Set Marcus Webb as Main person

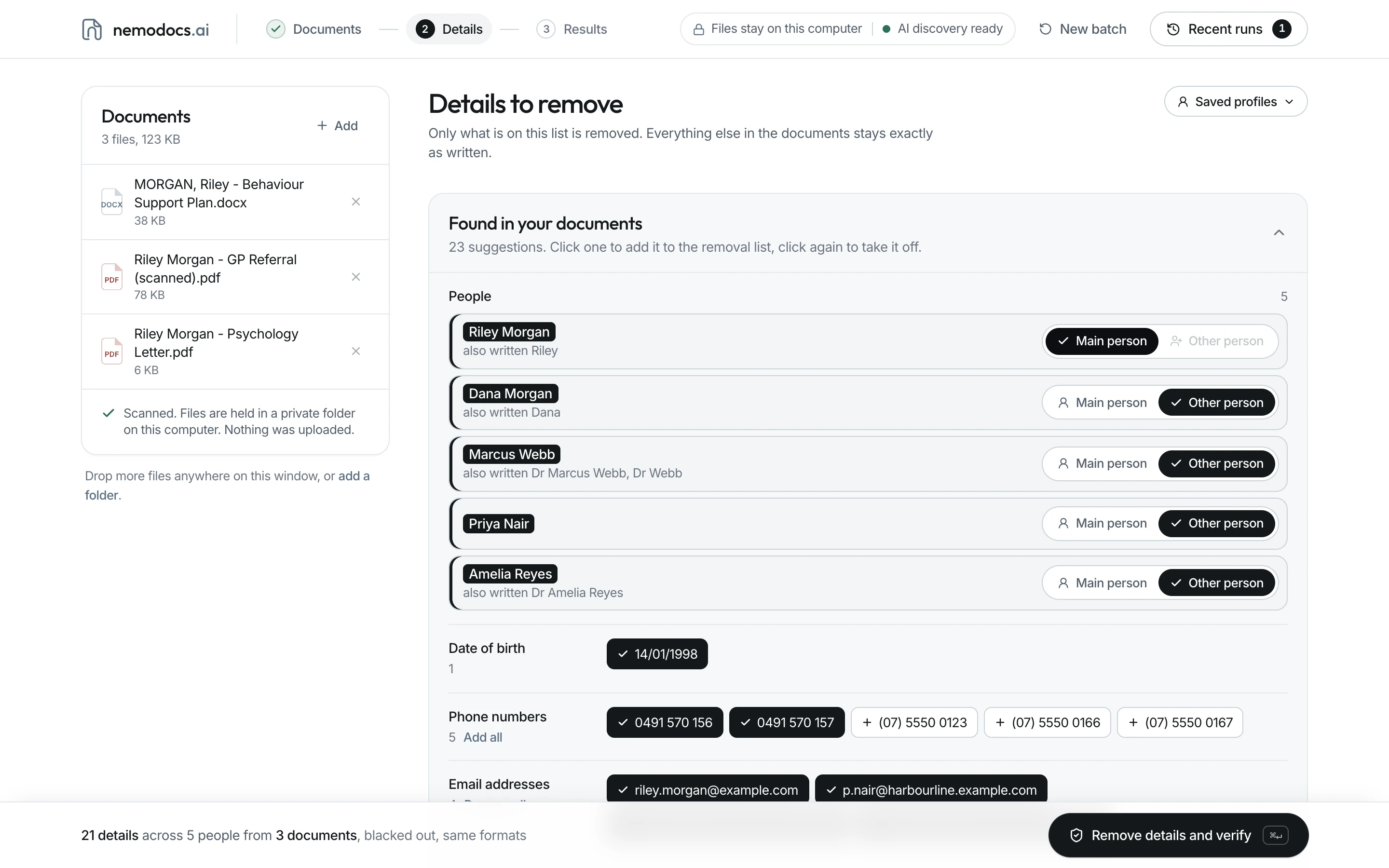click(x=1102, y=463)
